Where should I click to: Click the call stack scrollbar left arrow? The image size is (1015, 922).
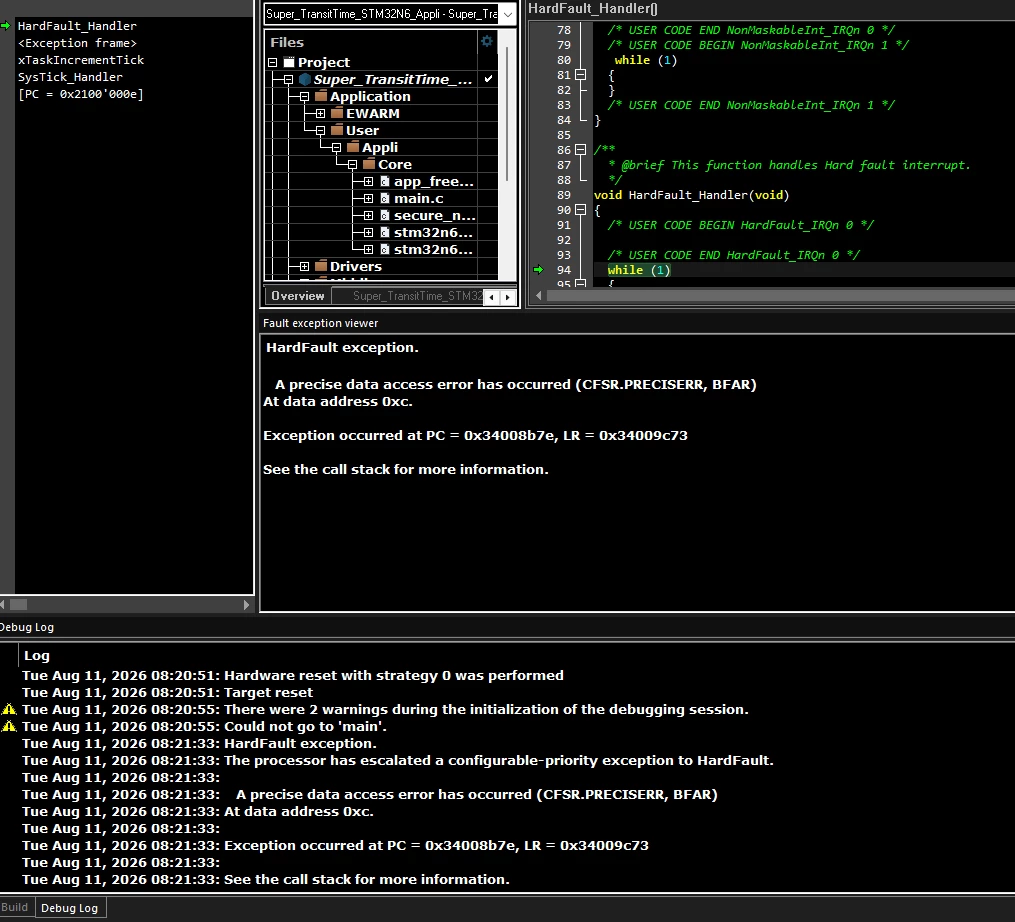point(3,605)
